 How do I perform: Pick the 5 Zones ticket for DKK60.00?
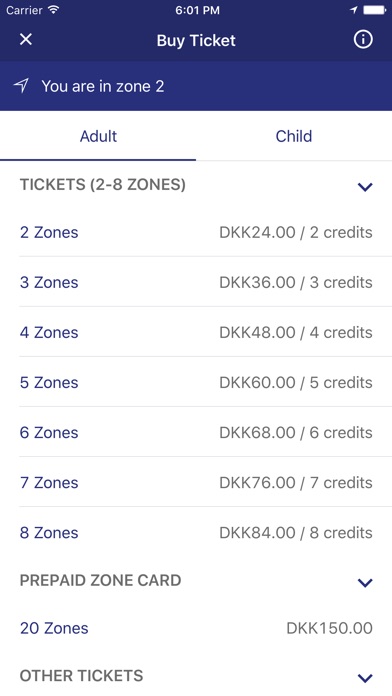[196, 383]
